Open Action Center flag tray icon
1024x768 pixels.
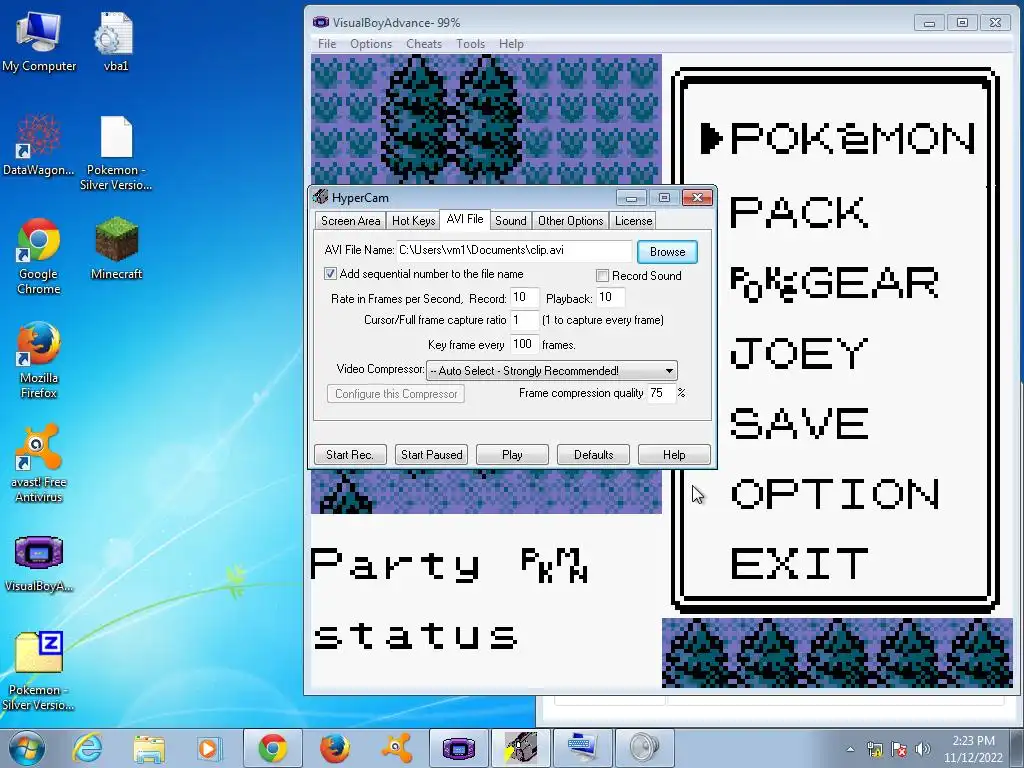(899, 749)
